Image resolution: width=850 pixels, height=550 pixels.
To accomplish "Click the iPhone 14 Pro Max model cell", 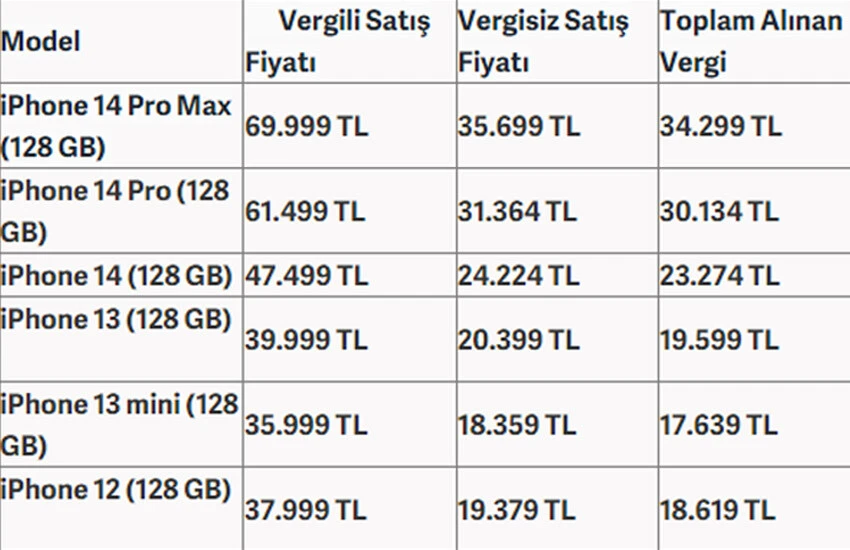I will (116, 126).
